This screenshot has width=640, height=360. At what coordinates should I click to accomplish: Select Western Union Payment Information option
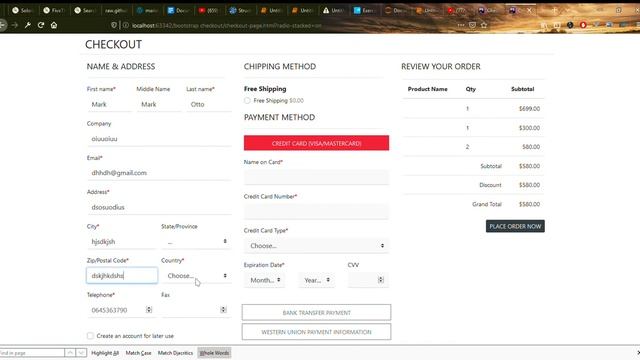point(316,332)
